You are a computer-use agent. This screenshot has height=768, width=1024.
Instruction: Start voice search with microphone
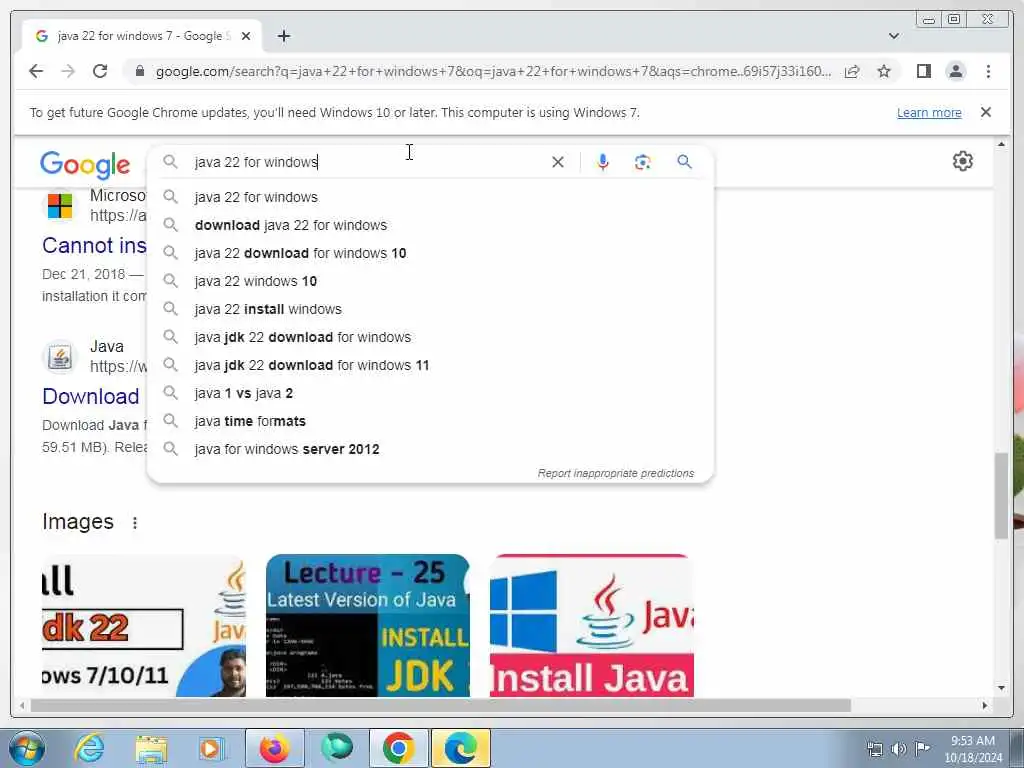(x=603, y=162)
